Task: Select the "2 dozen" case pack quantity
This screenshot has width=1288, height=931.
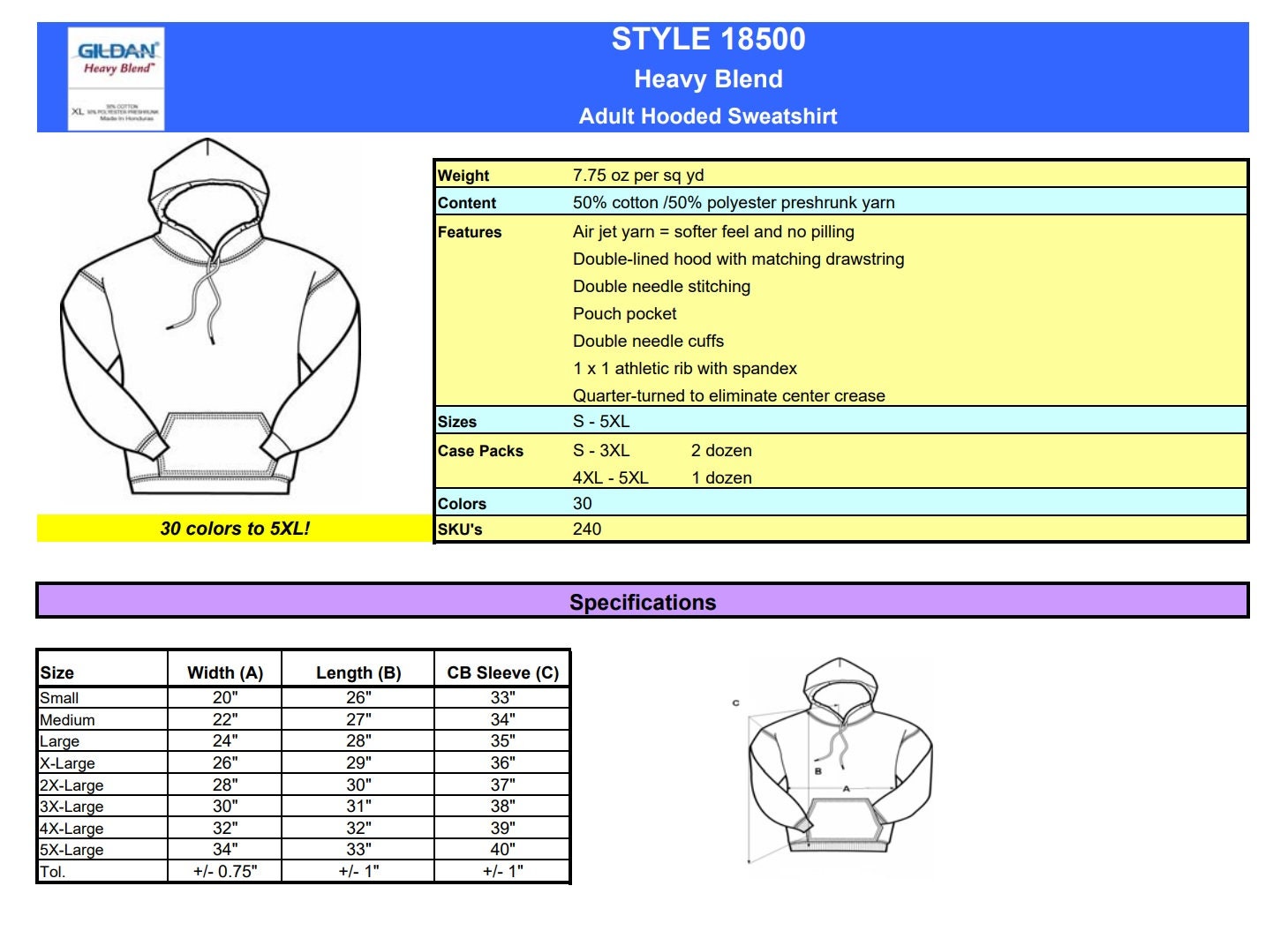Action: (721, 450)
